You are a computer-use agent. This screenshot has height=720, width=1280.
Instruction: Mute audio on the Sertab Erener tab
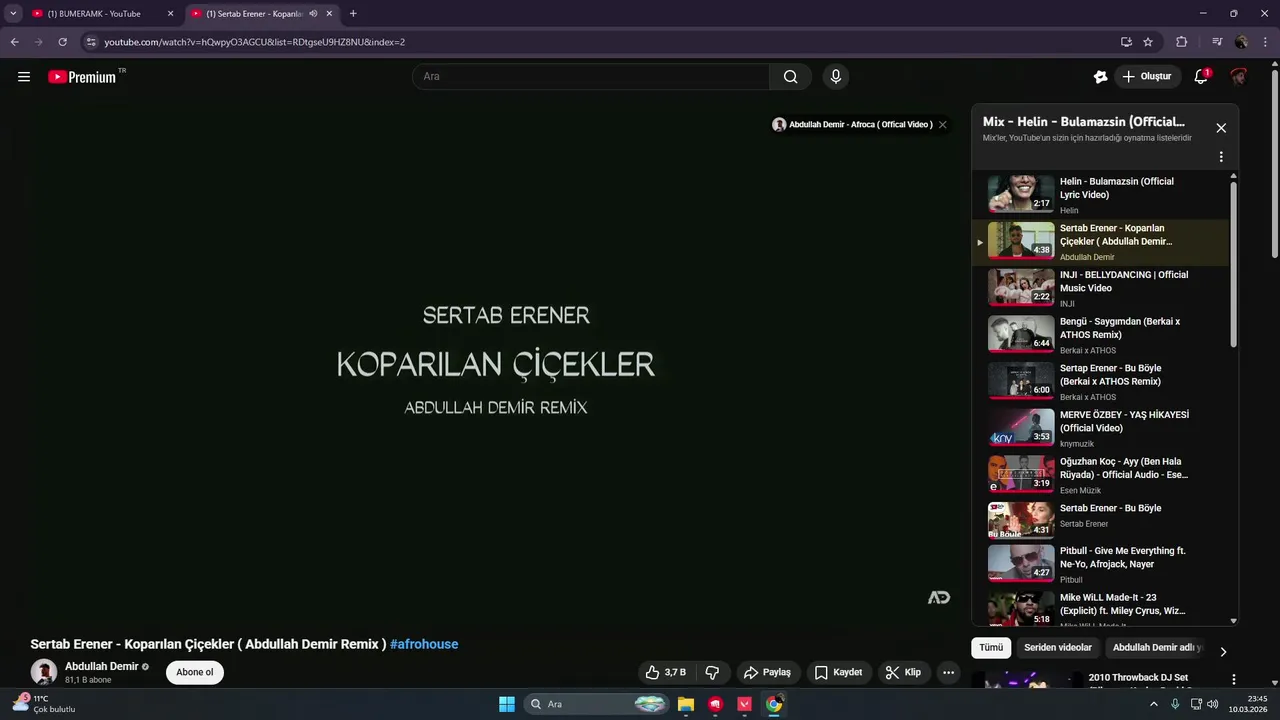click(313, 14)
